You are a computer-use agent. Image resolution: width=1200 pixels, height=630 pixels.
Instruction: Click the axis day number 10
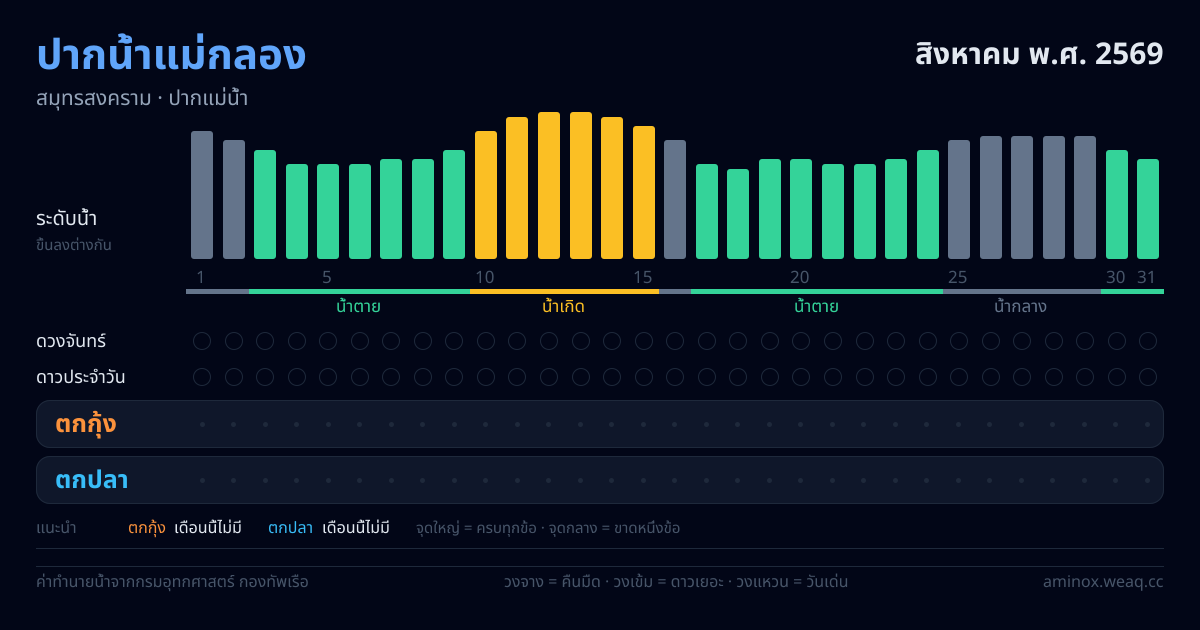coord(485,277)
